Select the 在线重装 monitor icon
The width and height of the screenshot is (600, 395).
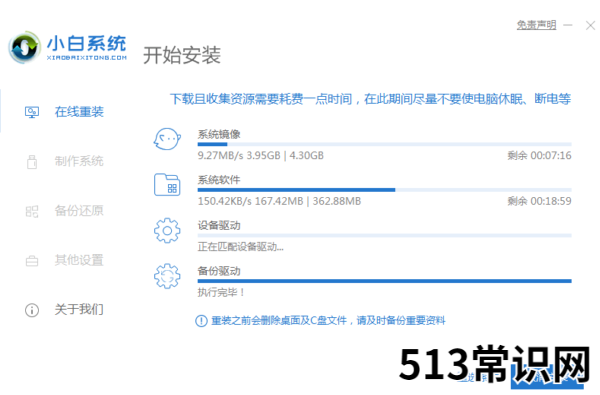(x=32, y=112)
